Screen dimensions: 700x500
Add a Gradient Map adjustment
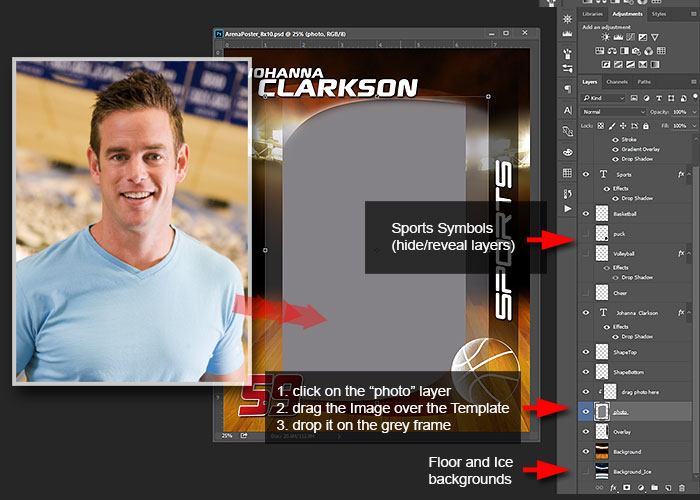[654, 65]
